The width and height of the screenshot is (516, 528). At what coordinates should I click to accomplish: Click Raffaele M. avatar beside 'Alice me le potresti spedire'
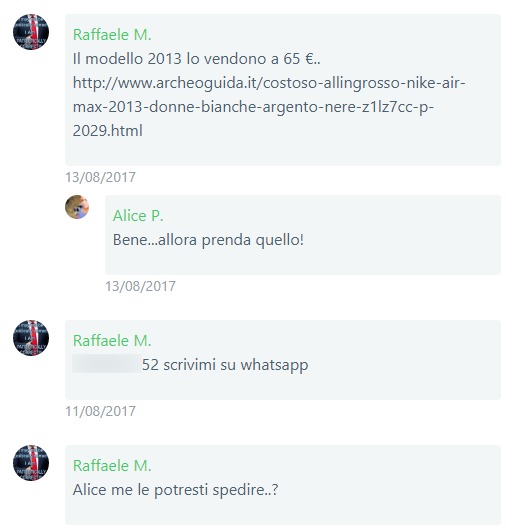click(x=31, y=463)
